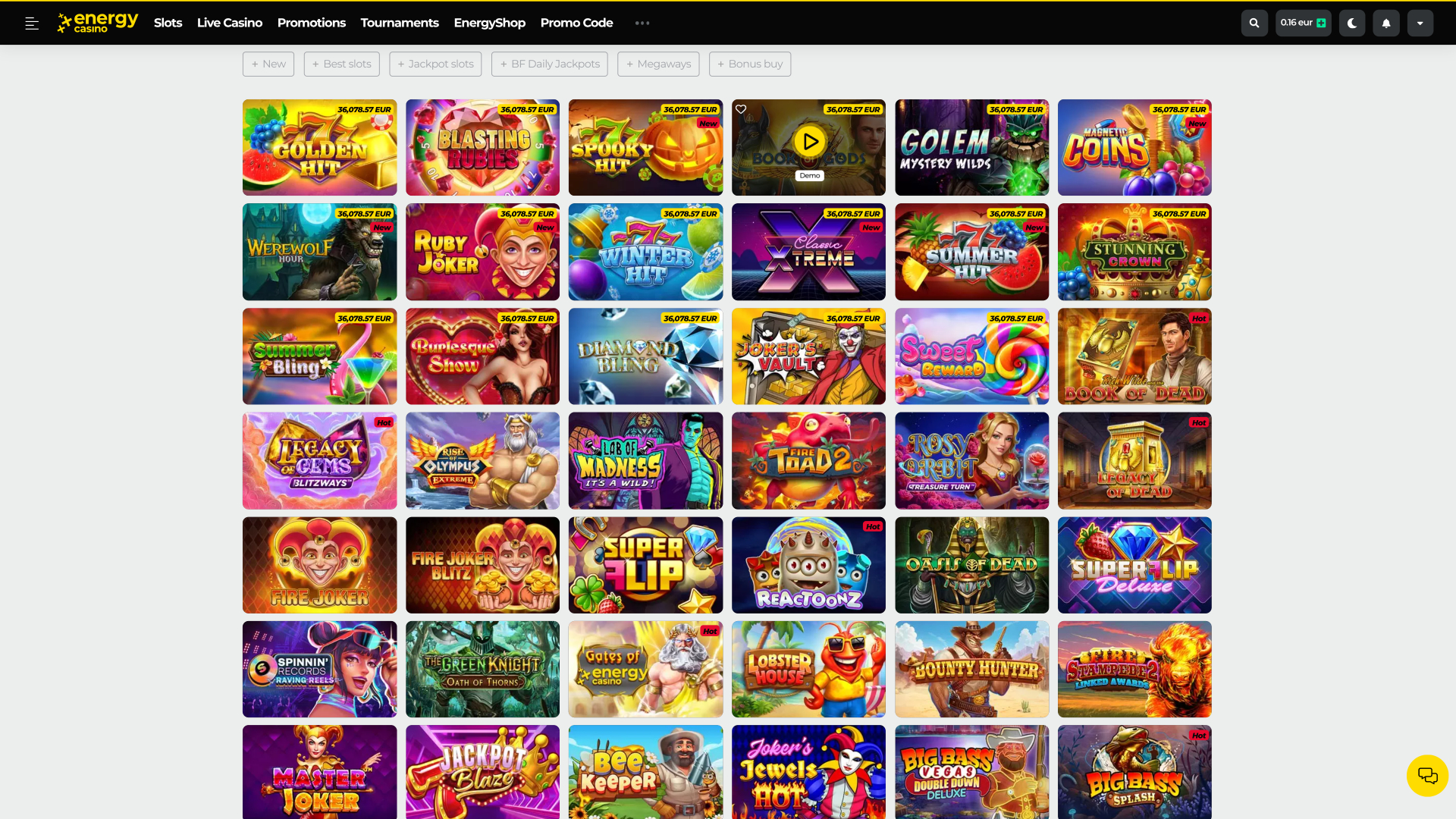Apply the Bonus buy filter
1456x819 pixels.
pos(749,64)
